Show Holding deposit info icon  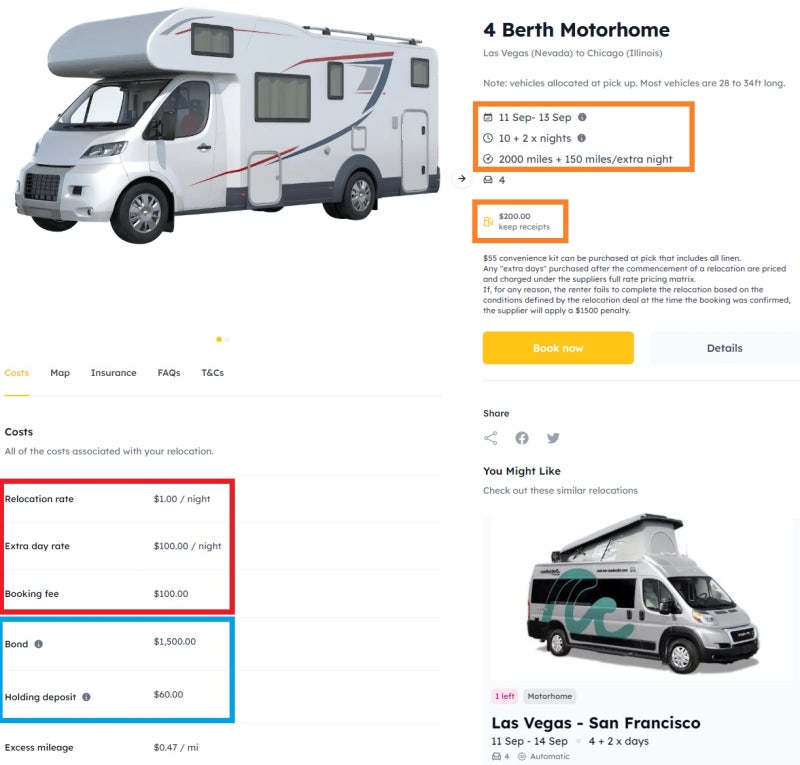coord(86,697)
